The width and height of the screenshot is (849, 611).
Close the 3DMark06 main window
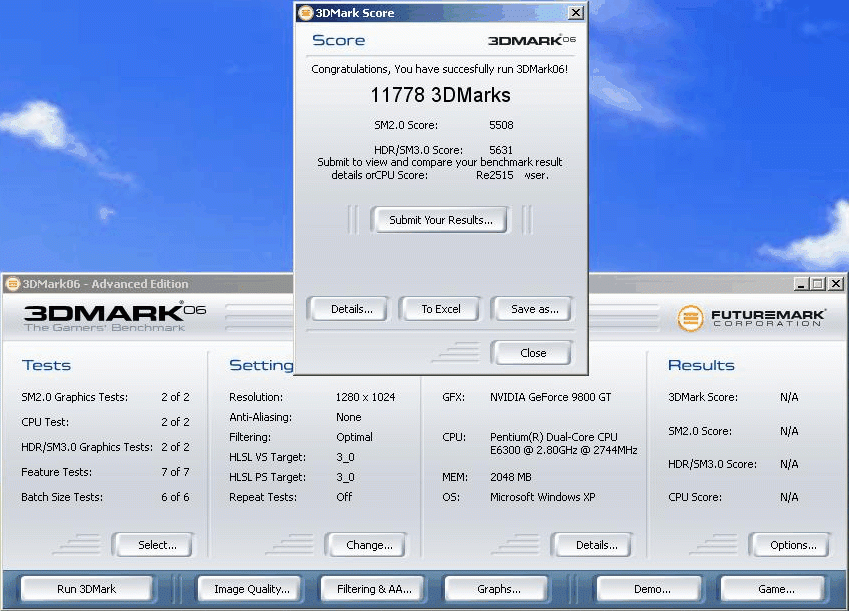836,284
